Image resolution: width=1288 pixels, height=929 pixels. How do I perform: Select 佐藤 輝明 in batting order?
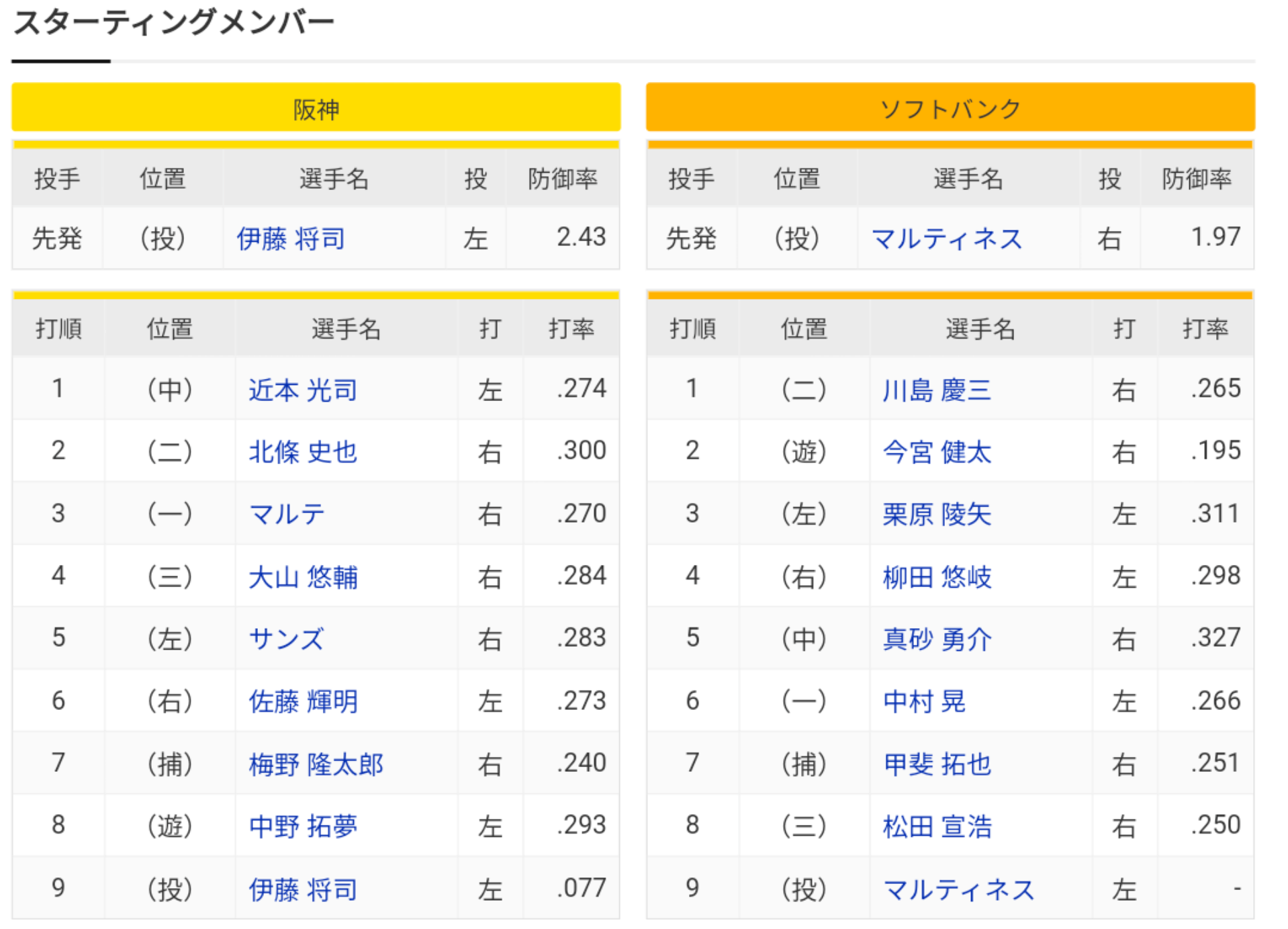tap(303, 701)
